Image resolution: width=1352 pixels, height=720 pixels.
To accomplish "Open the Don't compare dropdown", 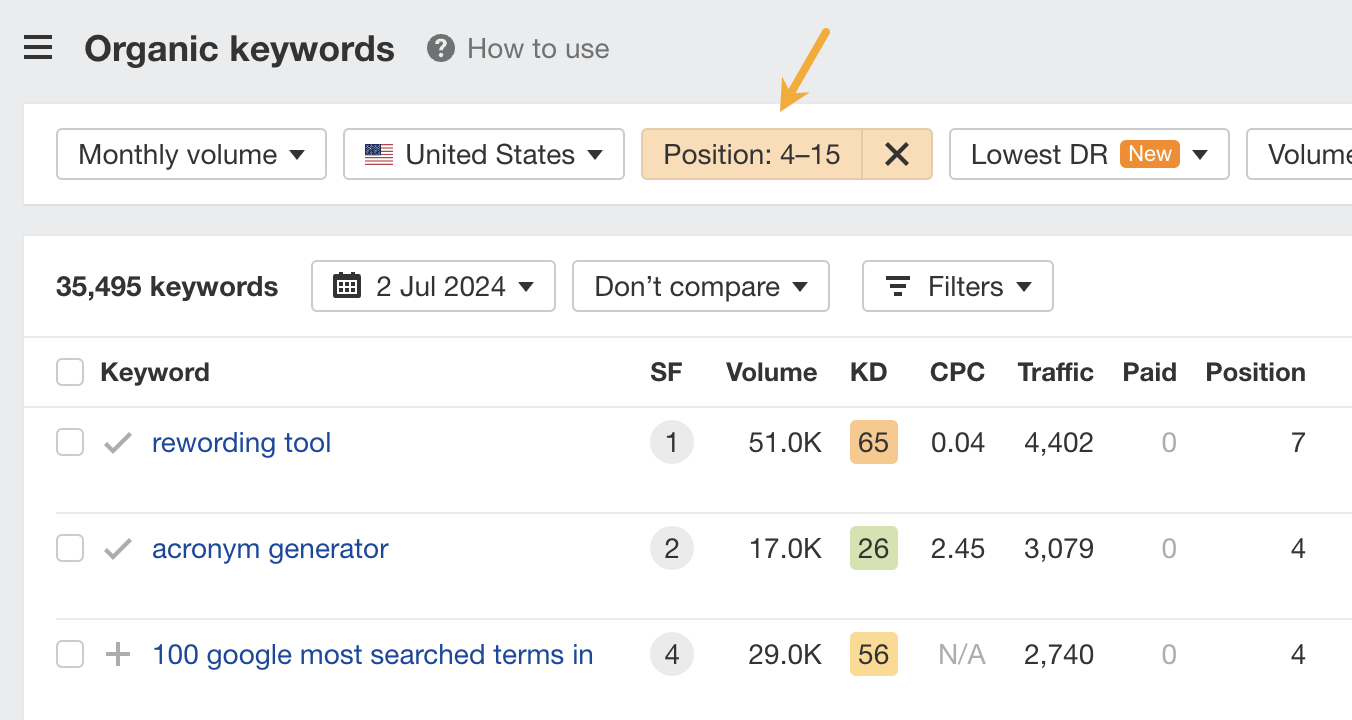I will (700, 286).
